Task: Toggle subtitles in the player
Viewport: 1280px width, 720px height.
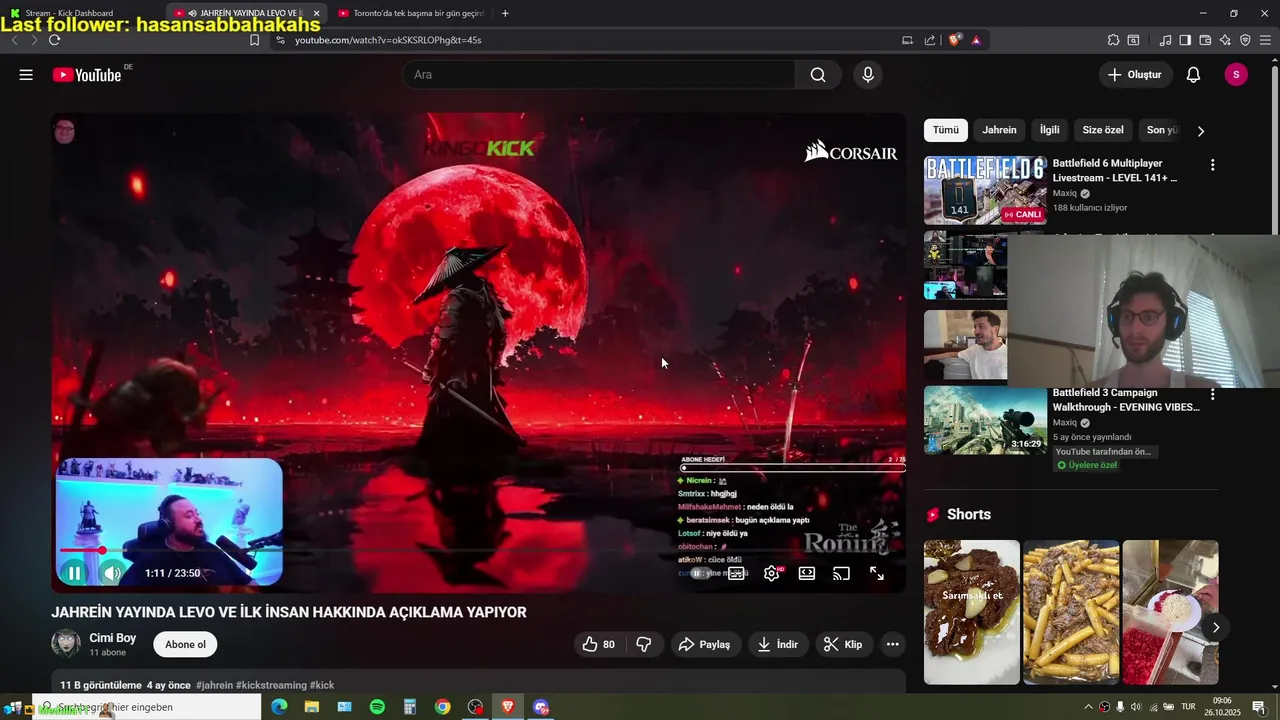Action: pos(736,573)
